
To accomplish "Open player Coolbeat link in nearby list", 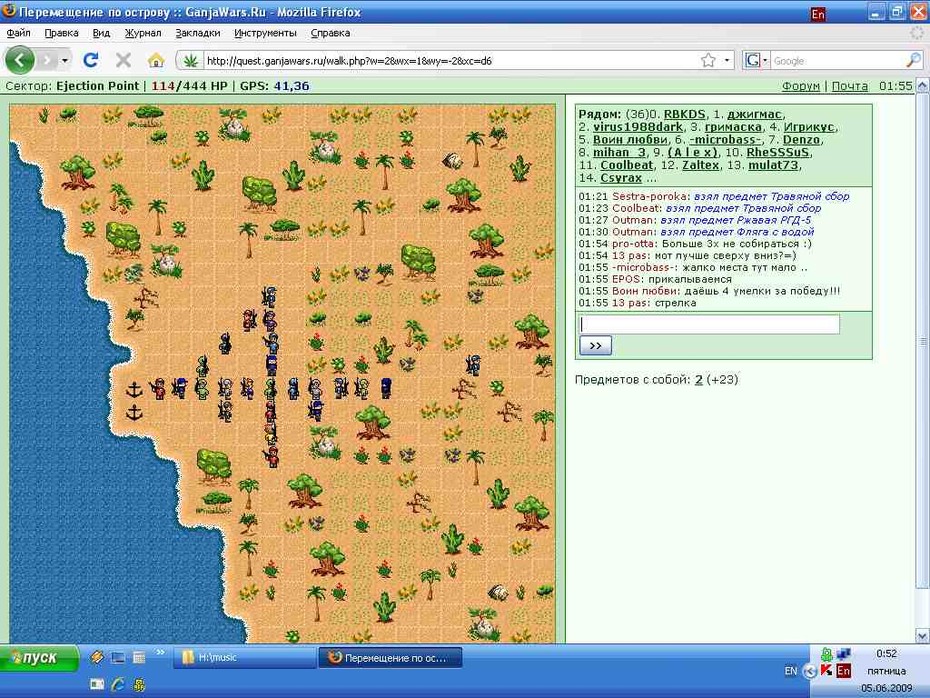I will pos(626,165).
